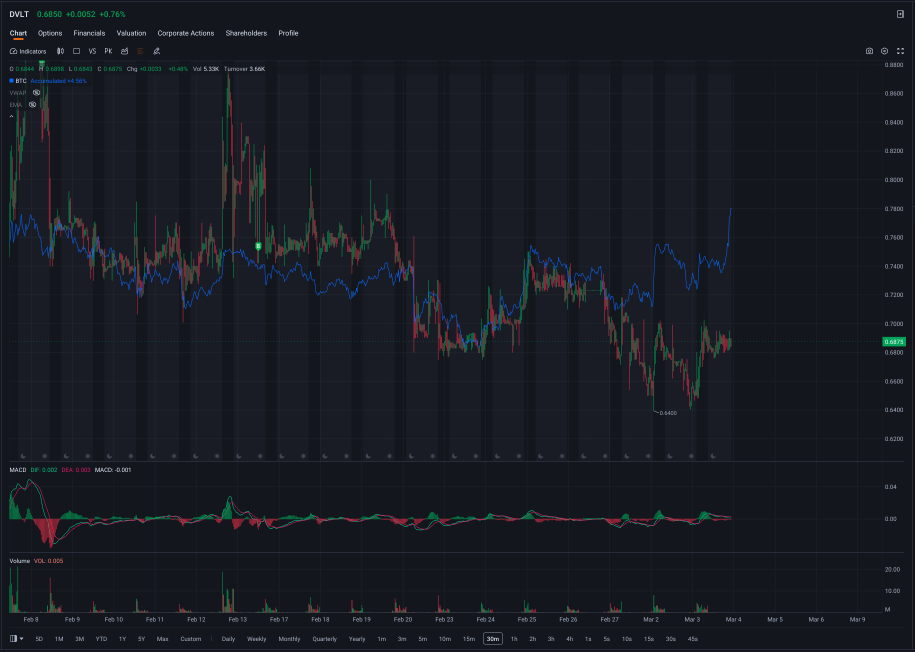Switch to the Chart tab

coord(18,33)
